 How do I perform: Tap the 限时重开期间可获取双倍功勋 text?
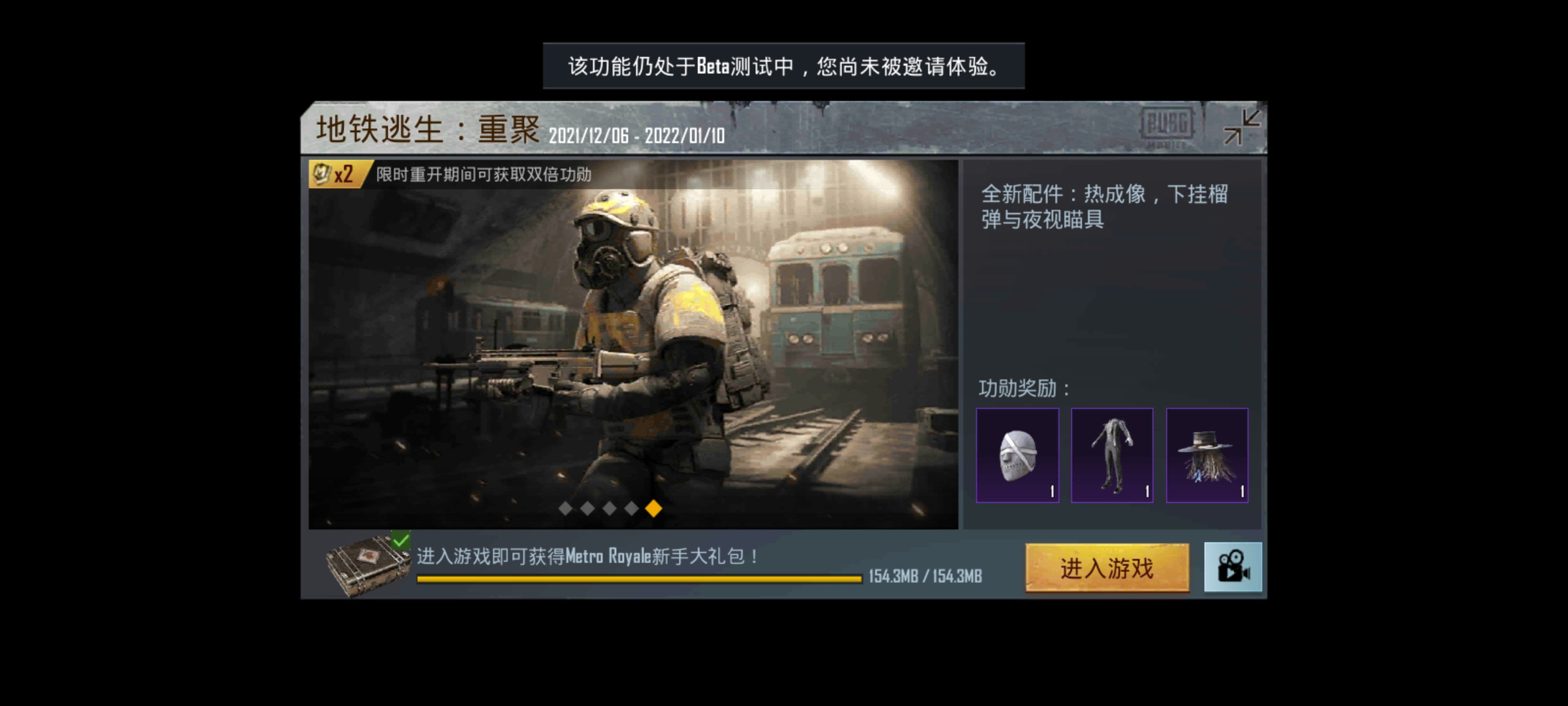[x=483, y=175]
